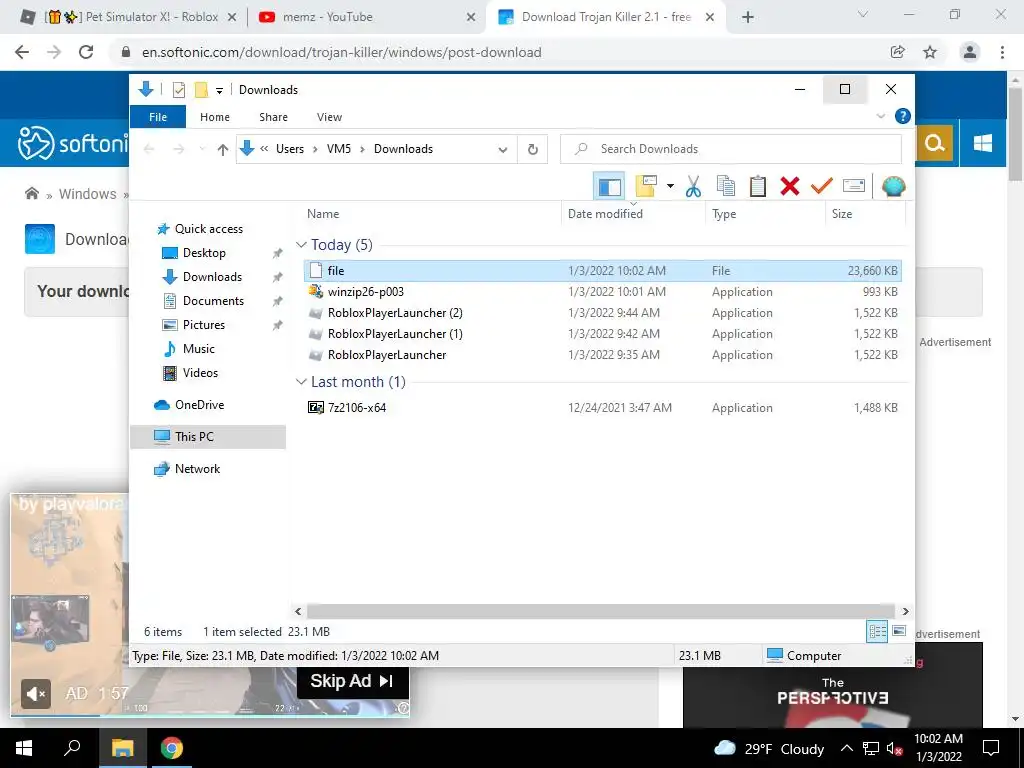The height and width of the screenshot is (768, 1024).
Task: Click the blue Help question mark icon
Action: 903,116
